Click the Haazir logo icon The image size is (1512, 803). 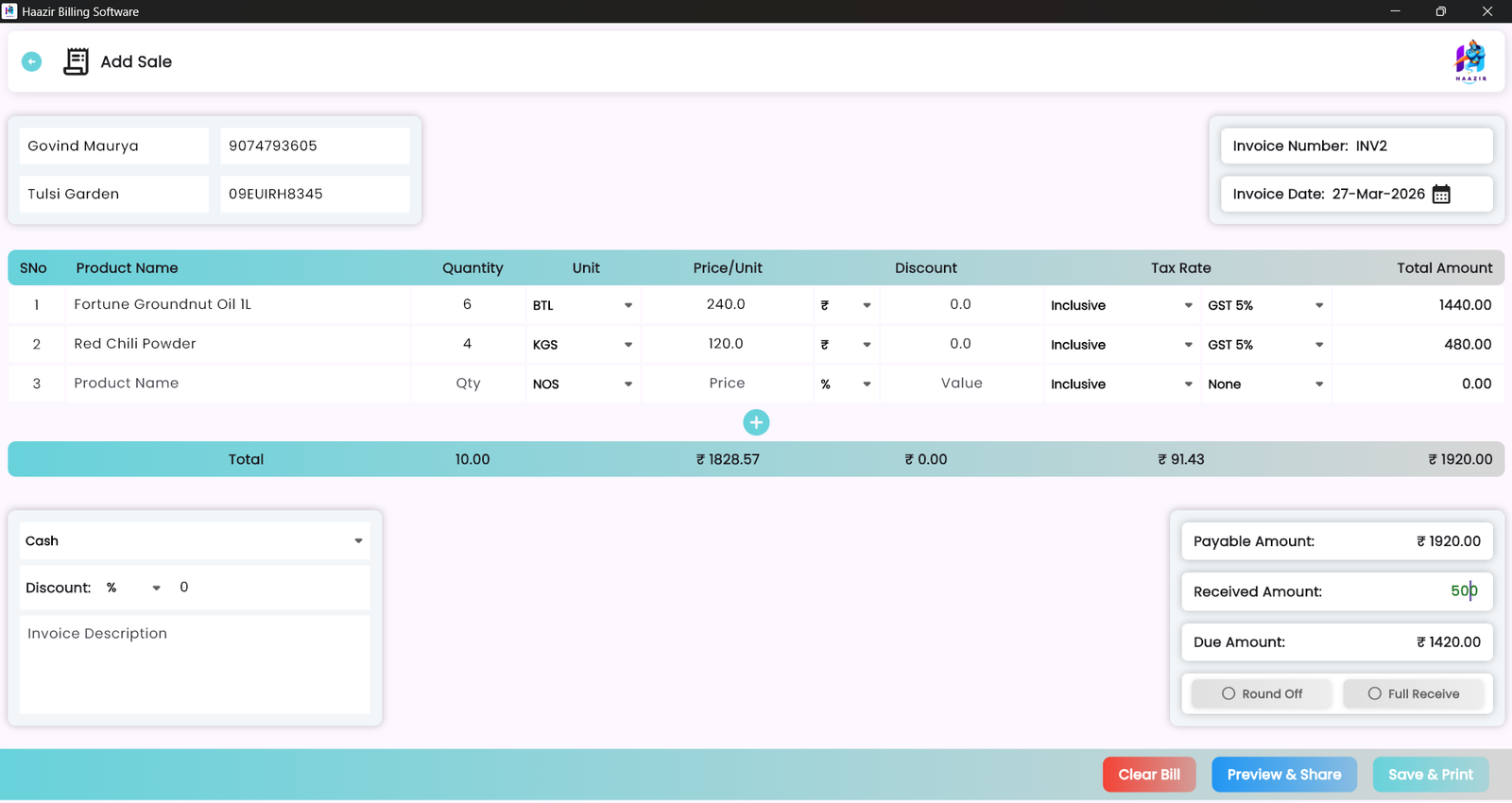click(x=1470, y=61)
